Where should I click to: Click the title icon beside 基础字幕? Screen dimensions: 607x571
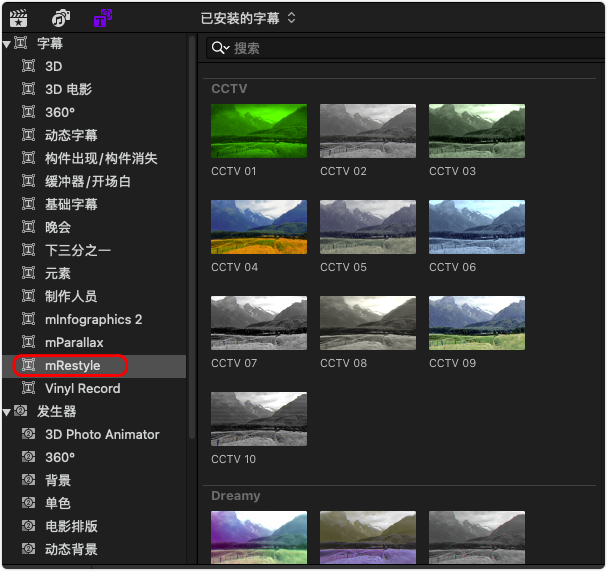[x=29, y=204]
